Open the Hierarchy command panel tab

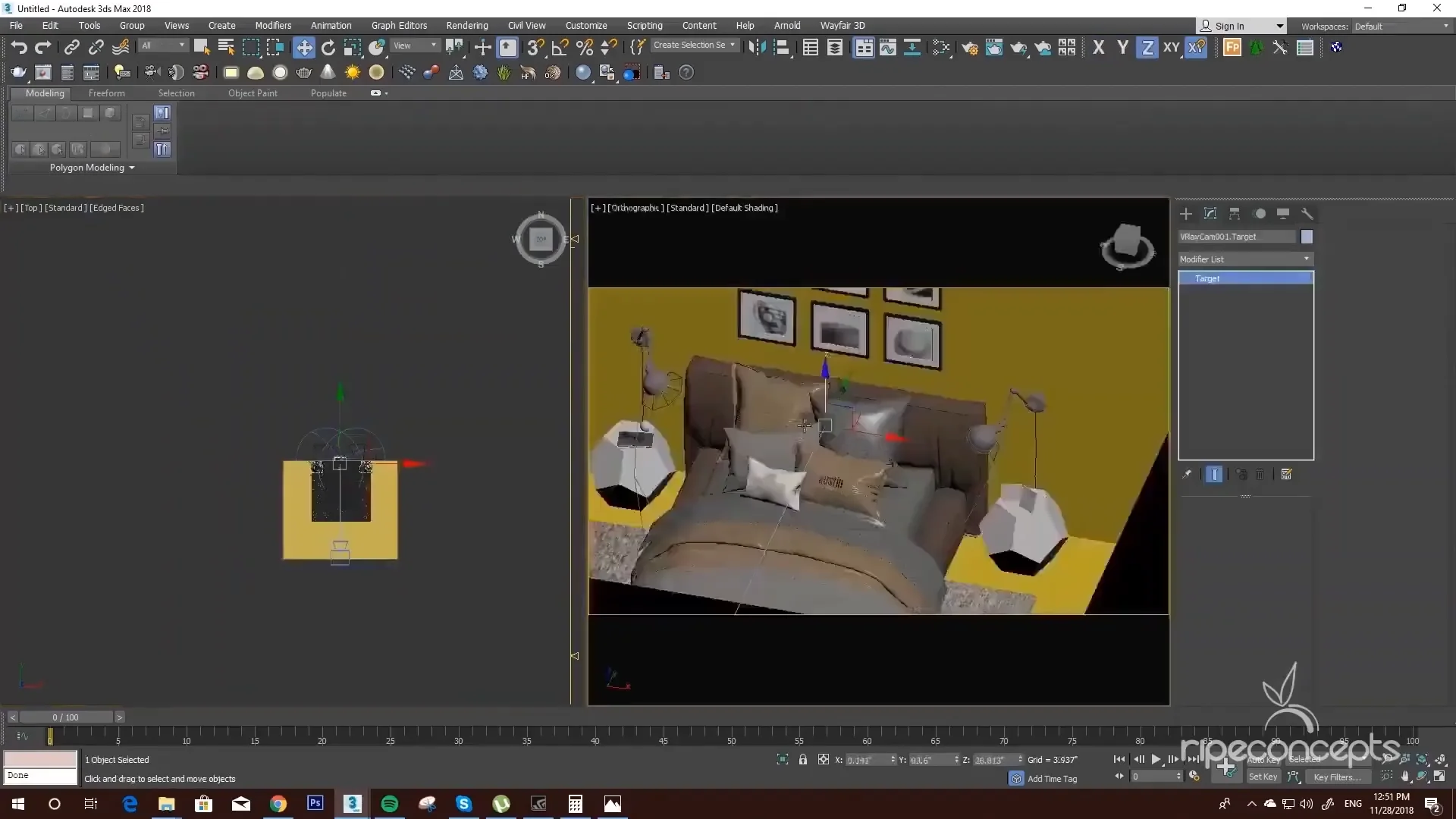click(1235, 214)
